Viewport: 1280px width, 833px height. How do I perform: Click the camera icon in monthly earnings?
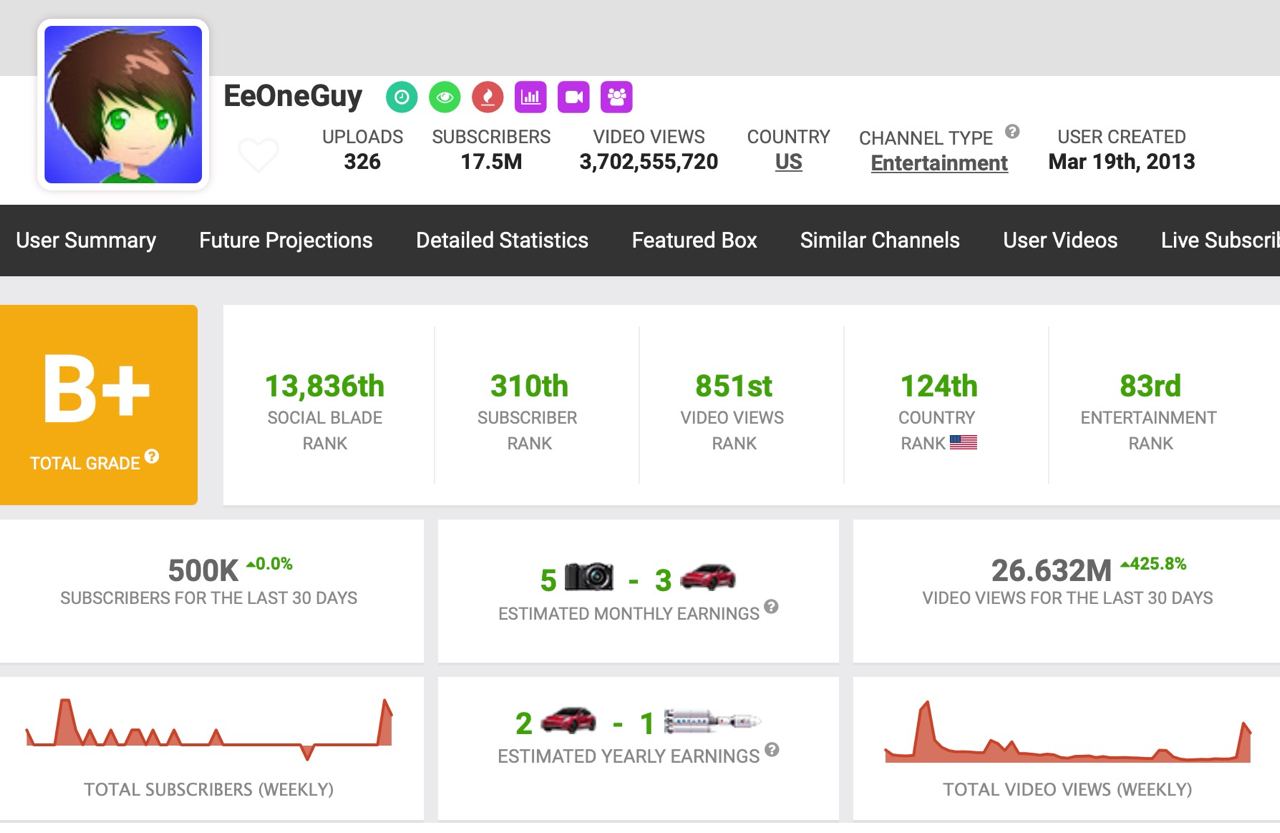coord(589,577)
